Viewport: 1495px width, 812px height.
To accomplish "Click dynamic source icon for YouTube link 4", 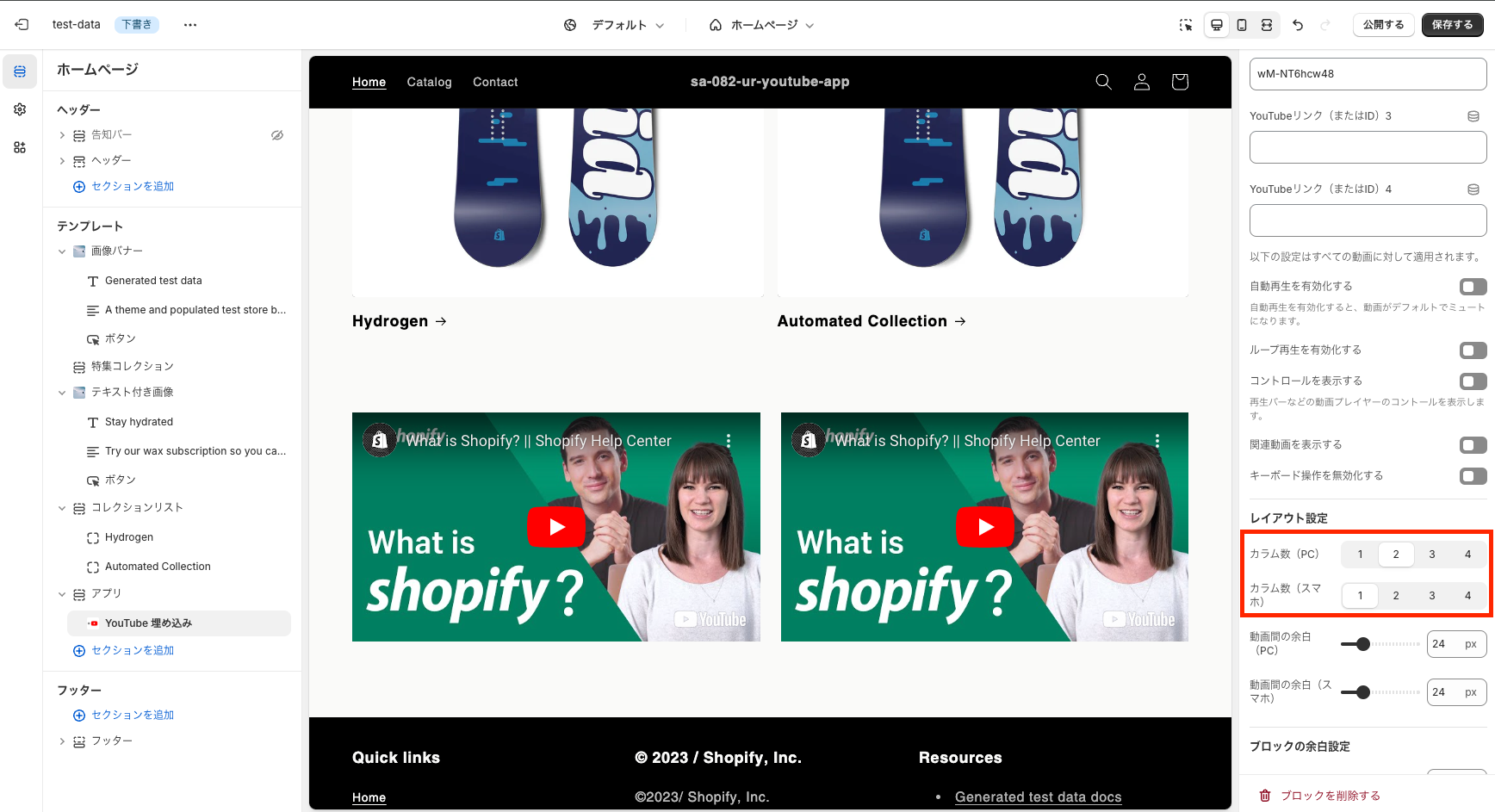I will click(1473, 189).
